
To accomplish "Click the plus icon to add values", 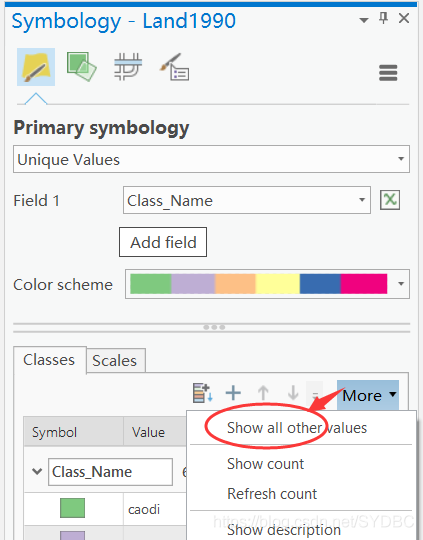I will pos(233,393).
